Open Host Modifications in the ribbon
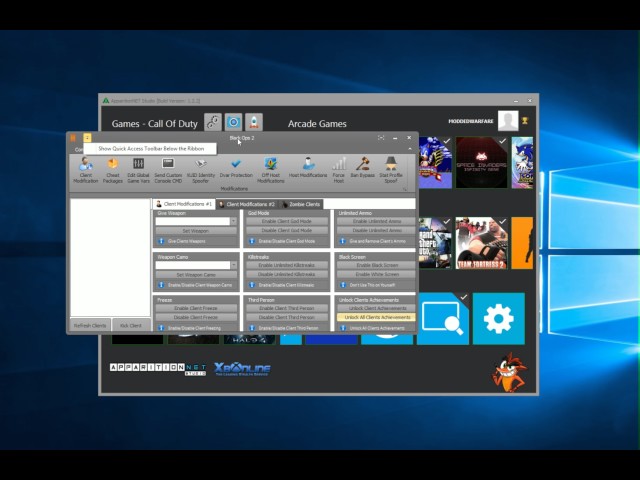 (308, 168)
